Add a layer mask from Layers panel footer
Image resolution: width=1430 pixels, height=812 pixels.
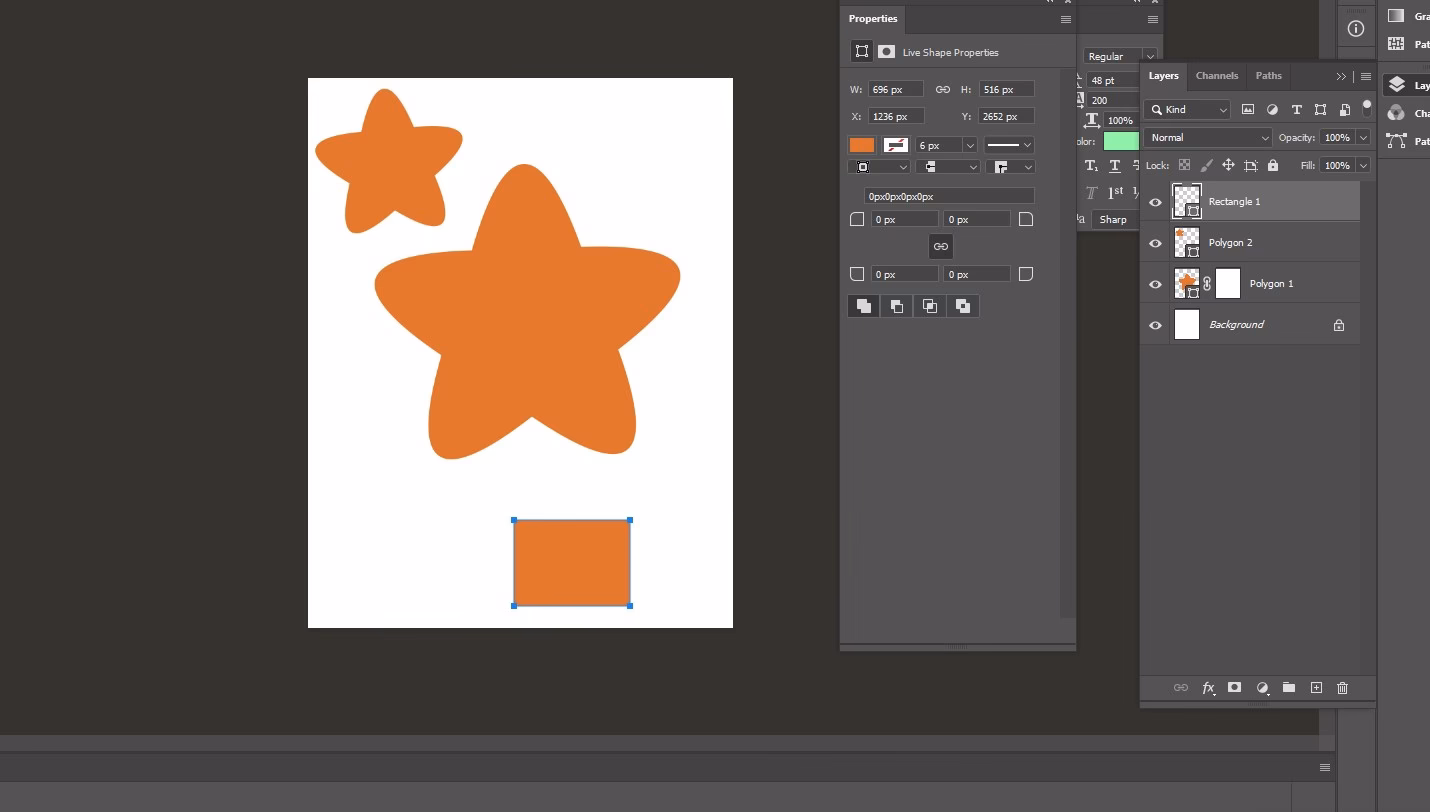1234,688
